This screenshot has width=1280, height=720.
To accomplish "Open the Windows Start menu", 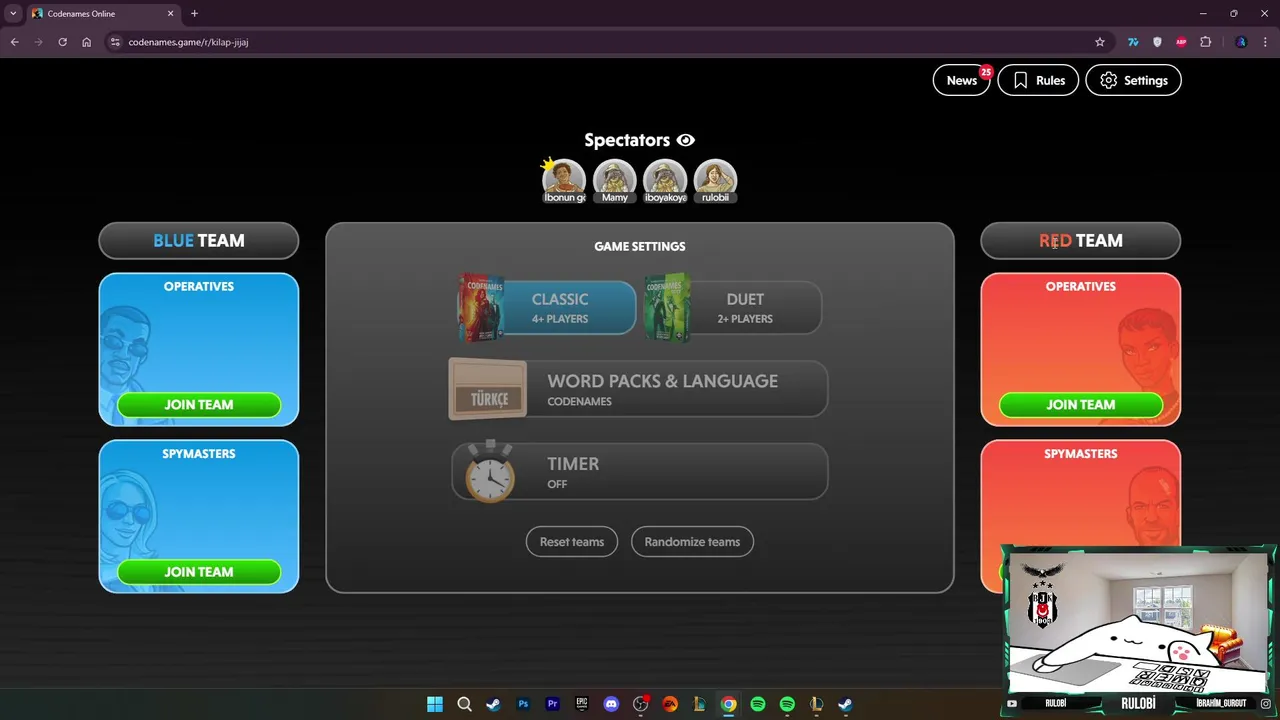I will pos(435,704).
